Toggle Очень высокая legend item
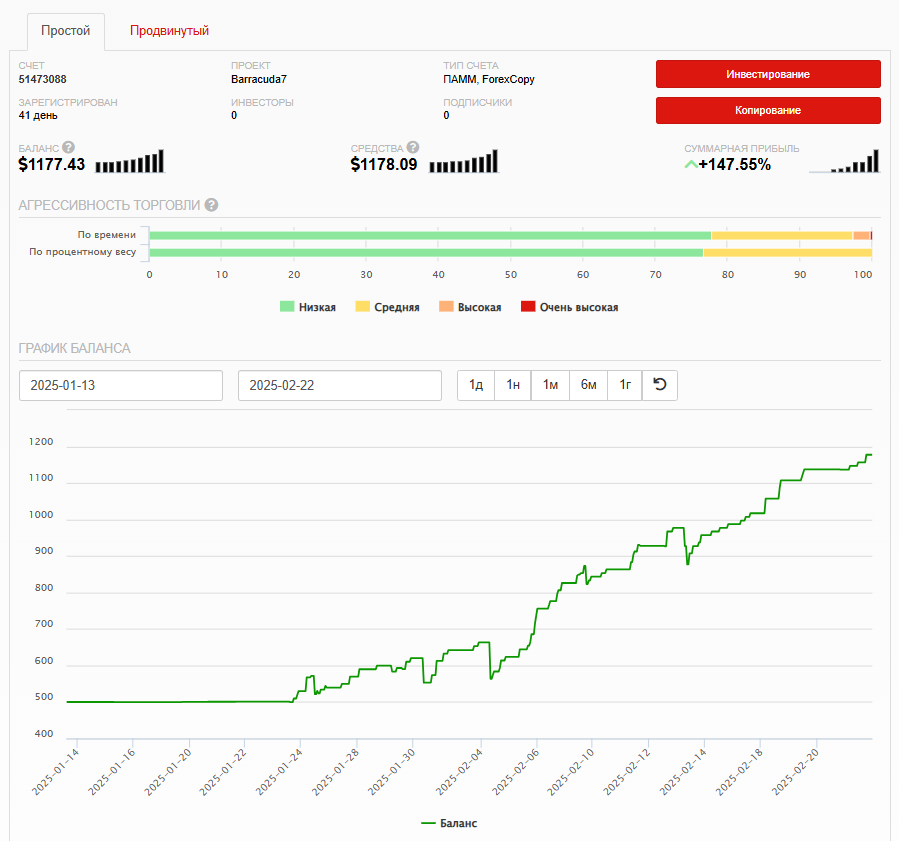The image size is (899, 841). tap(569, 307)
